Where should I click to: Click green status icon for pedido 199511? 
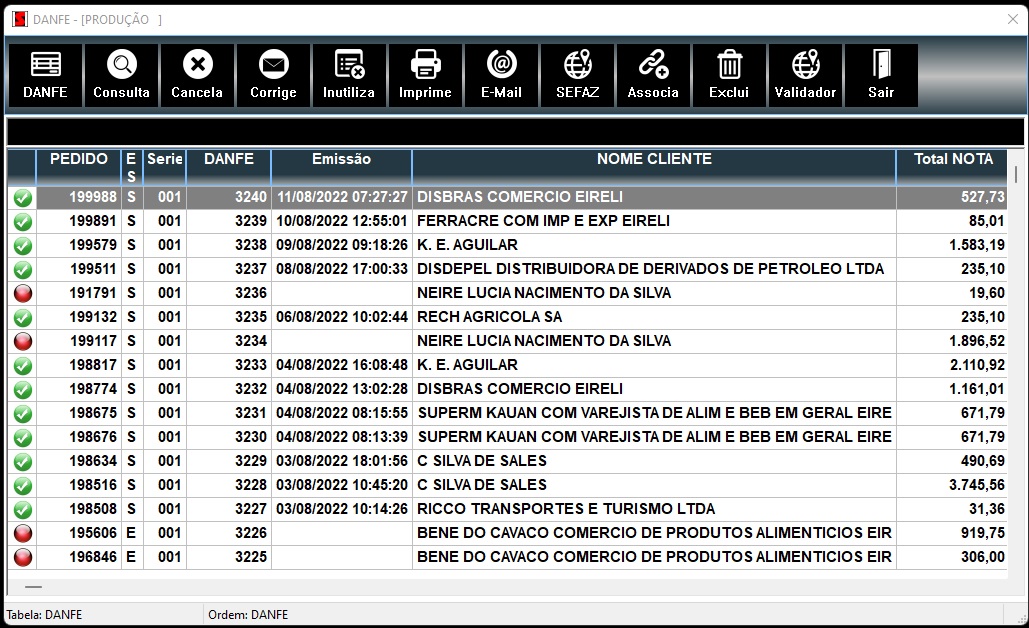pos(23,270)
